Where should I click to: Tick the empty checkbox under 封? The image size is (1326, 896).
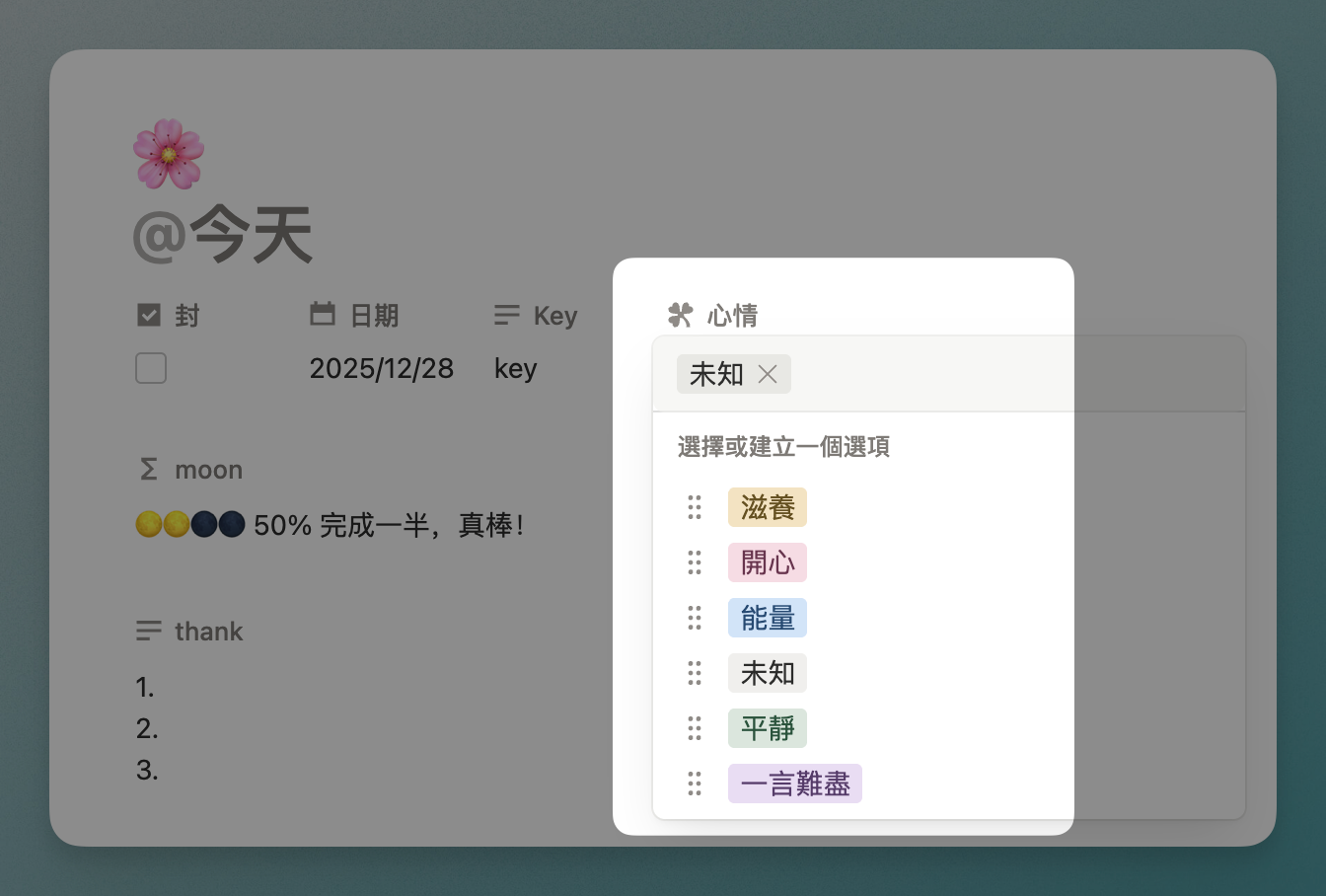151,369
